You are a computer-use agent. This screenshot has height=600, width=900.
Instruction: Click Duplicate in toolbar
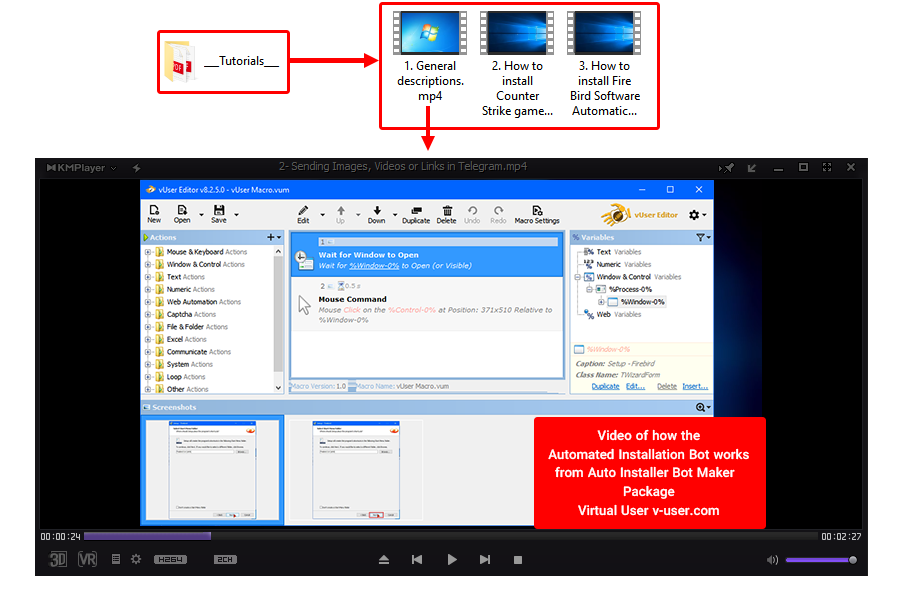(x=416, y=214)
